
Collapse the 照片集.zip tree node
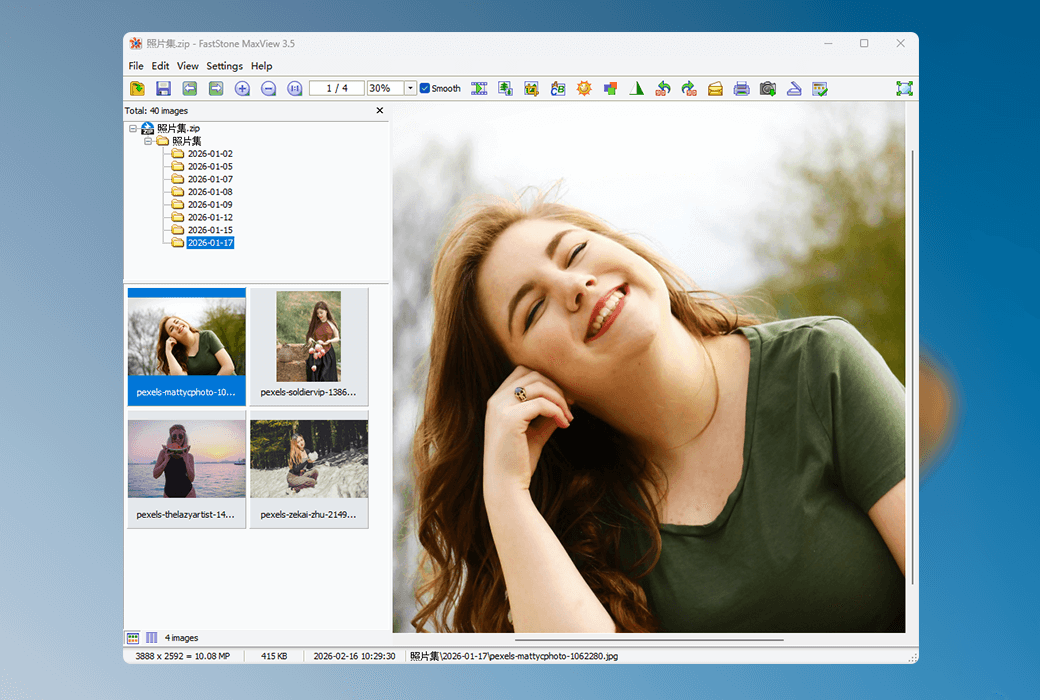coord(133,128)
